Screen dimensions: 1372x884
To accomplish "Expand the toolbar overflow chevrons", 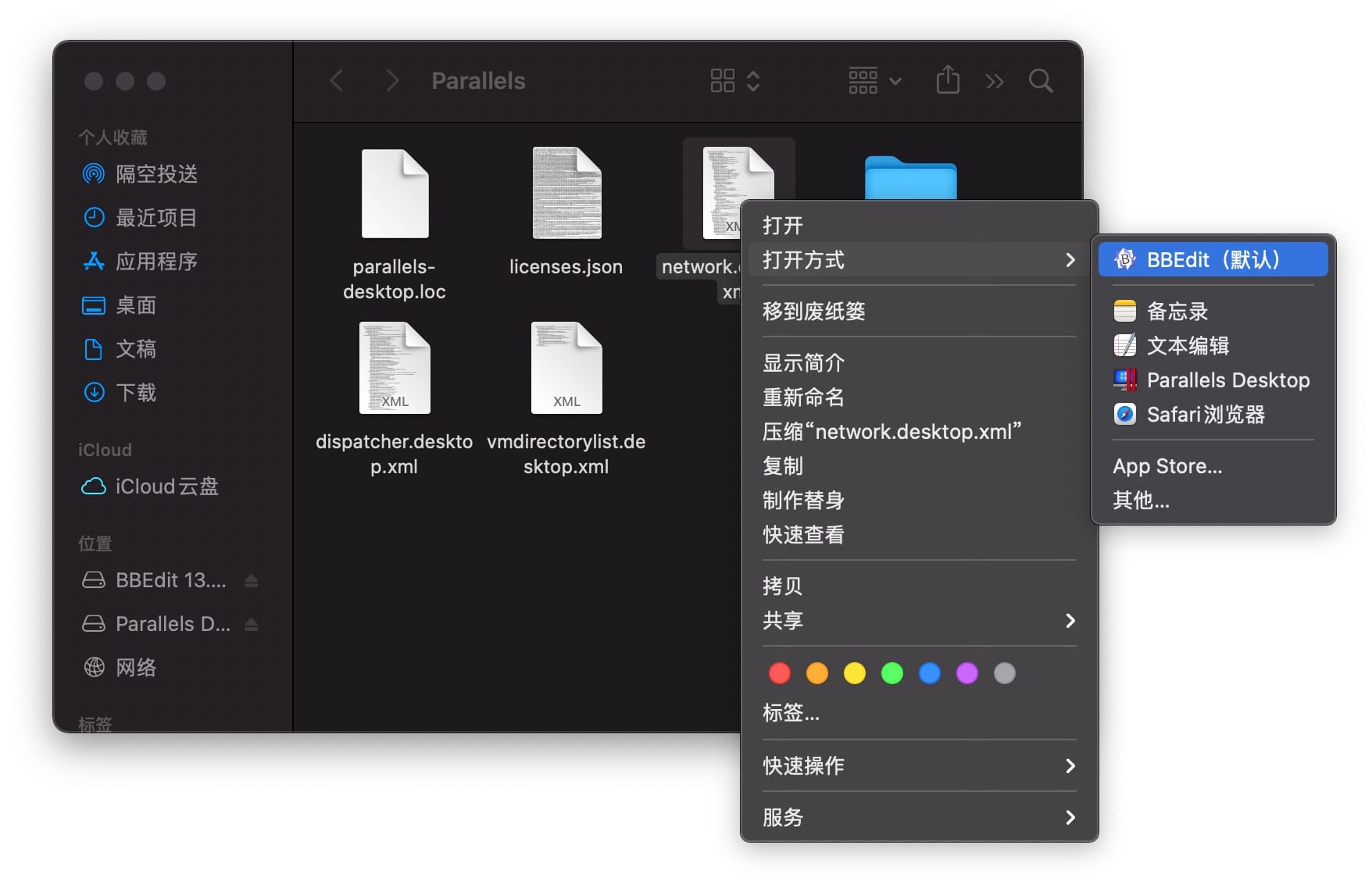I will [x=994, y=81].
